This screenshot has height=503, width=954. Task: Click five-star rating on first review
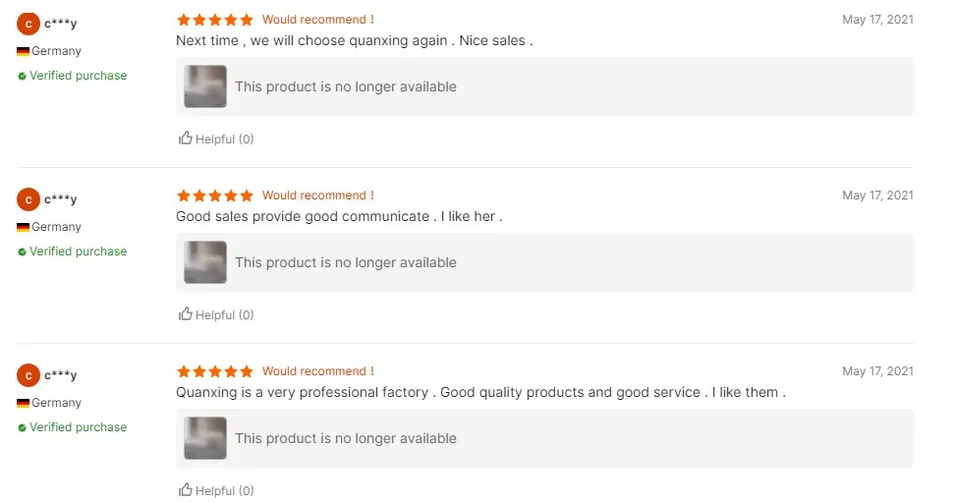[215, 19]
